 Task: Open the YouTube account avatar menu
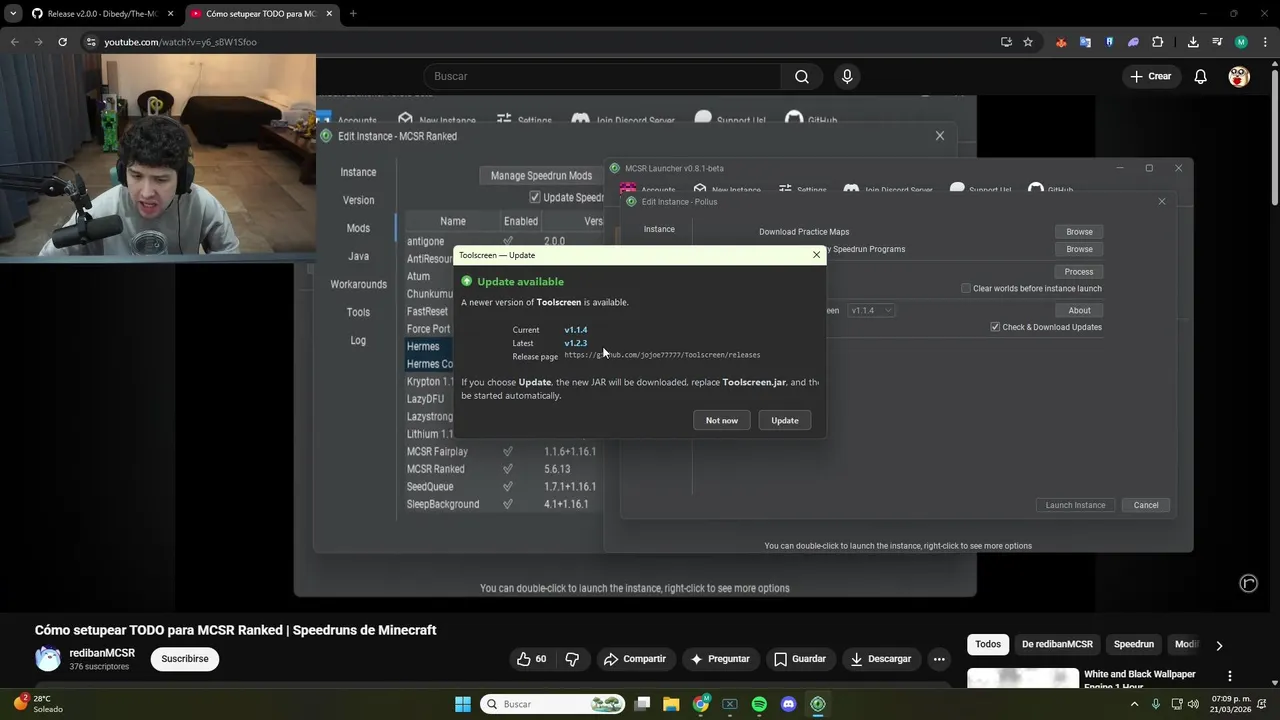1239,76
